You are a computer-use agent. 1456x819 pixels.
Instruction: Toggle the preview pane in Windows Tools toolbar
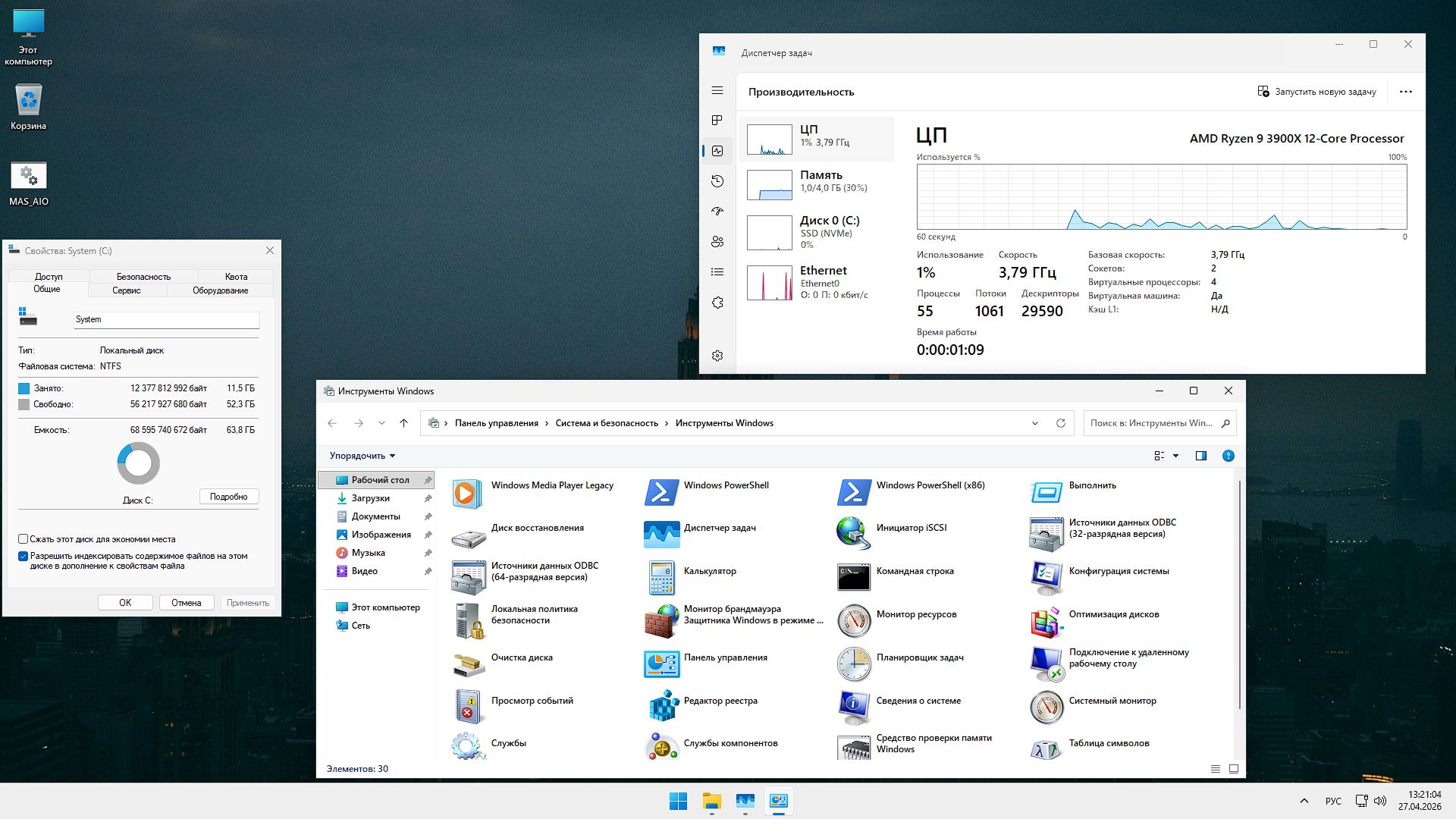[1201, 456]
